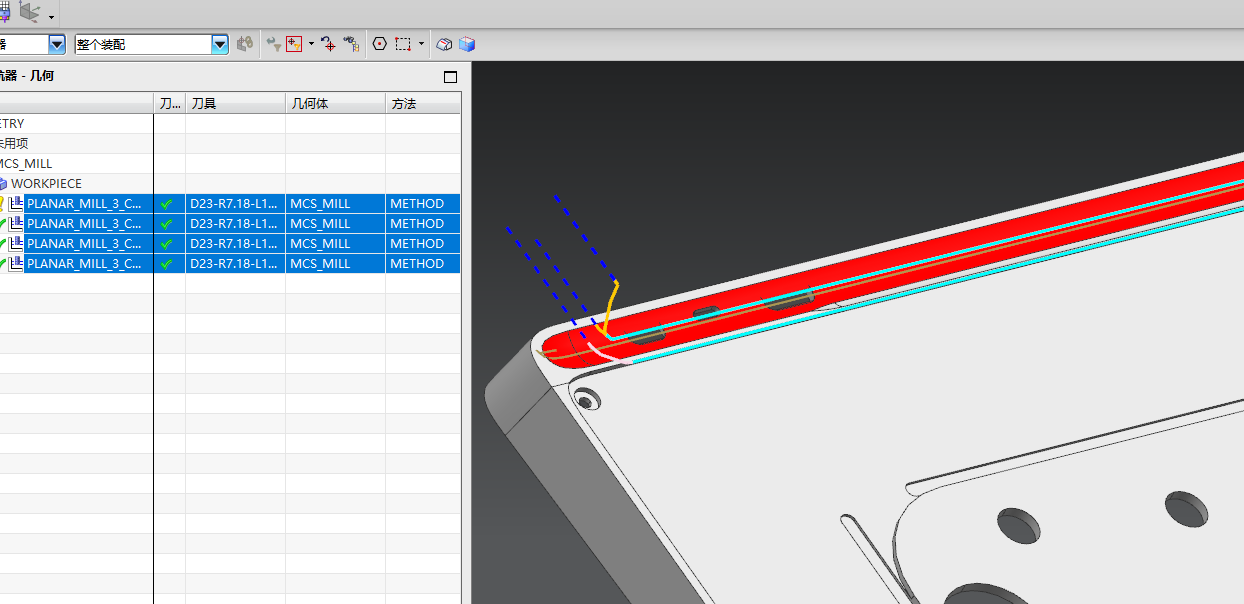Click the 方法 column header
This screenshot has height=604, width=1244.
[423, 103]
